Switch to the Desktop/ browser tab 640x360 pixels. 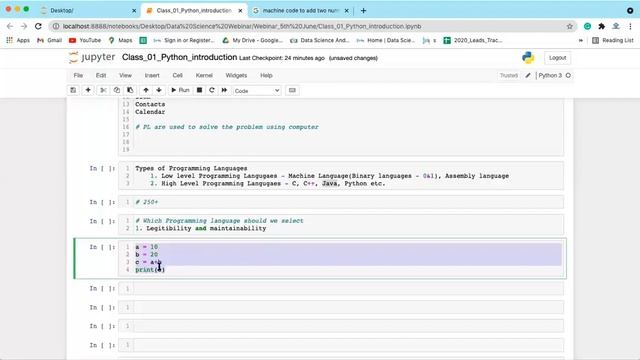pyautogui.click(x=88, y=11)
